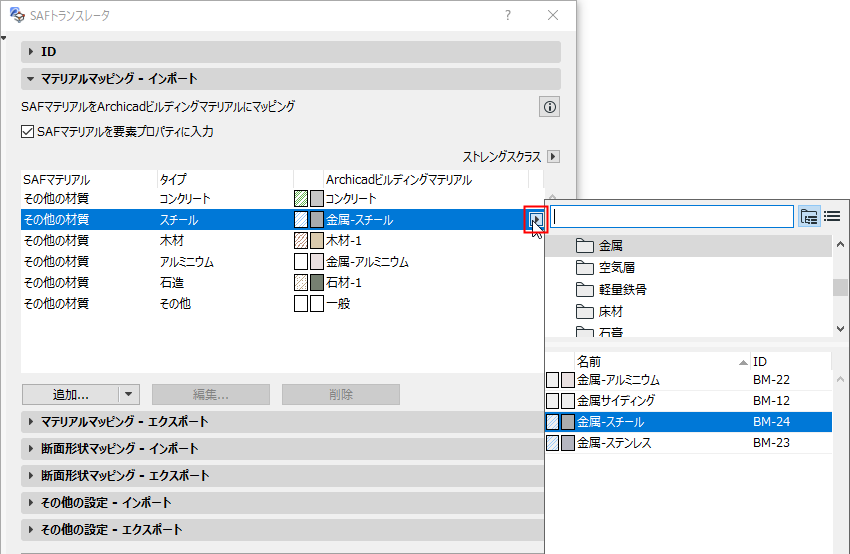Open 軽量鉄骨 folder in picker

point(688,289)
